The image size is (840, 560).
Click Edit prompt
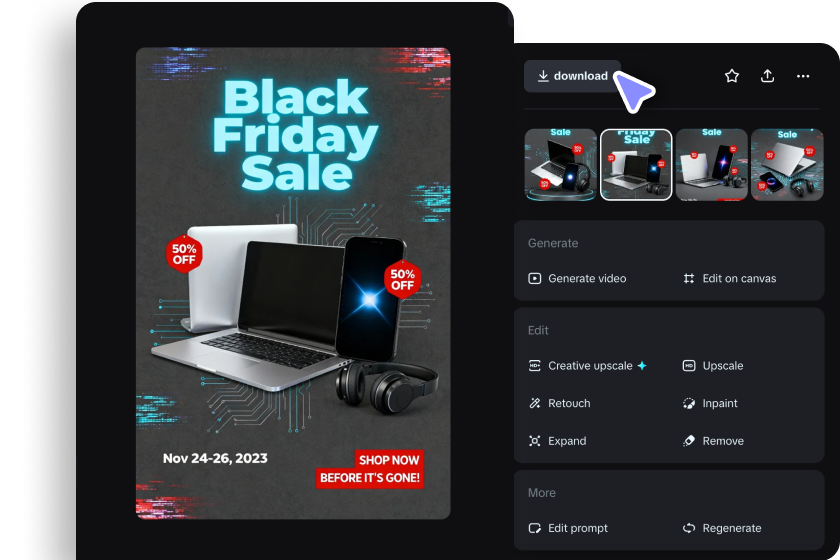click(568, 528)
